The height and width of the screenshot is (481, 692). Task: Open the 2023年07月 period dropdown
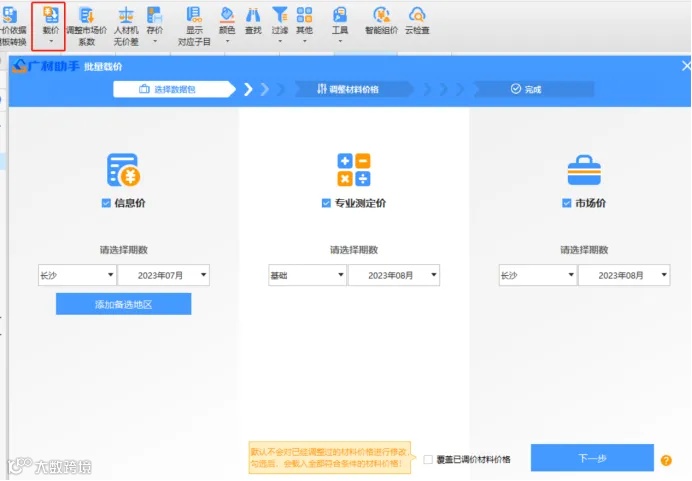point(164,275)
